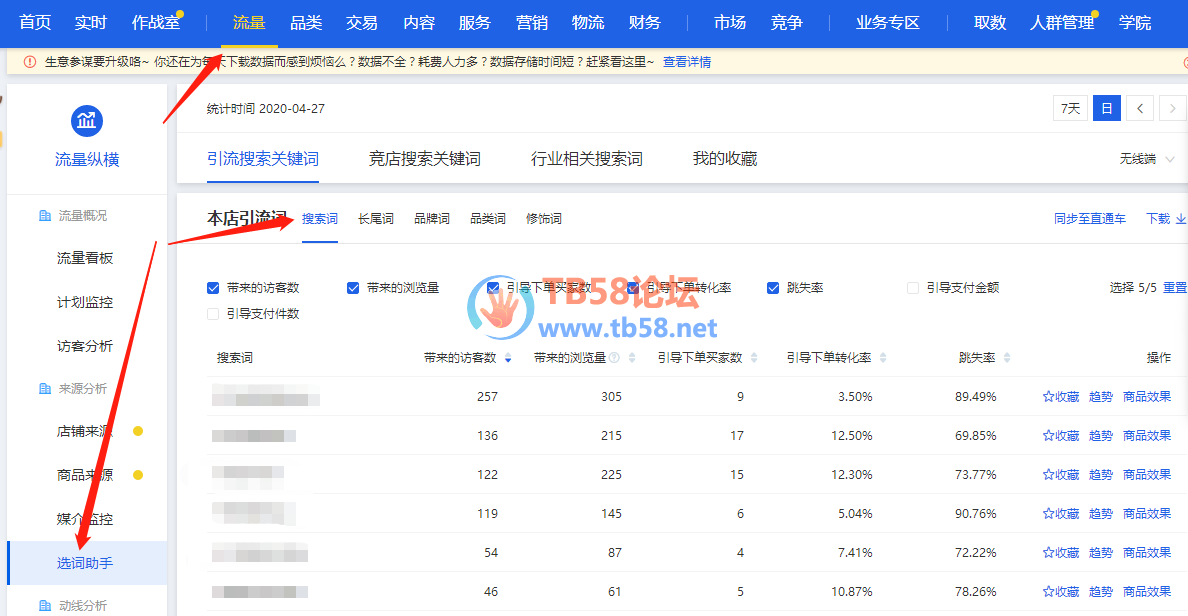Select the 日 time range button
This screenshot has width=1188, height=616.
[1107, 108]
